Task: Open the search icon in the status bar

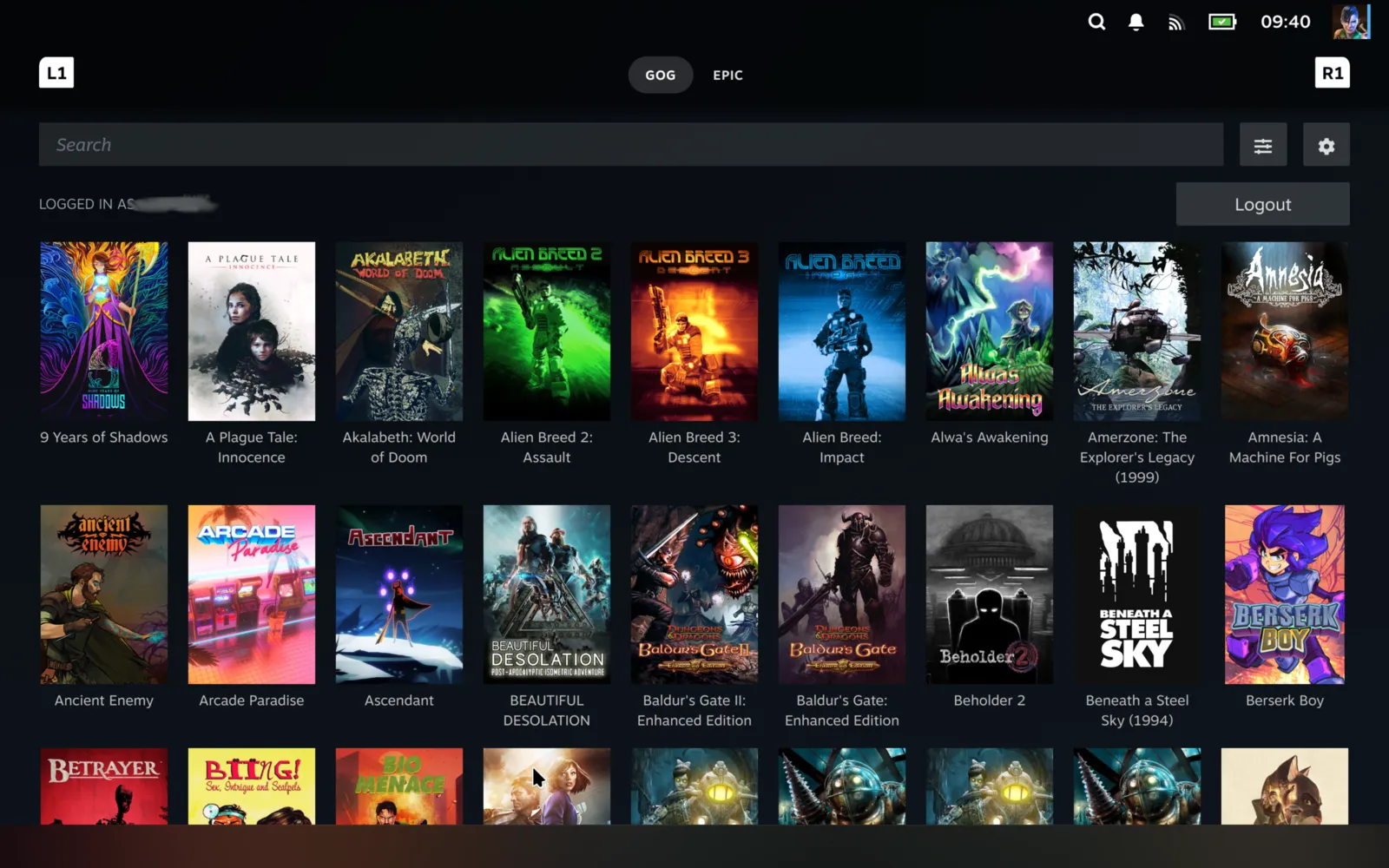Action: click(x=1096, y=22)
